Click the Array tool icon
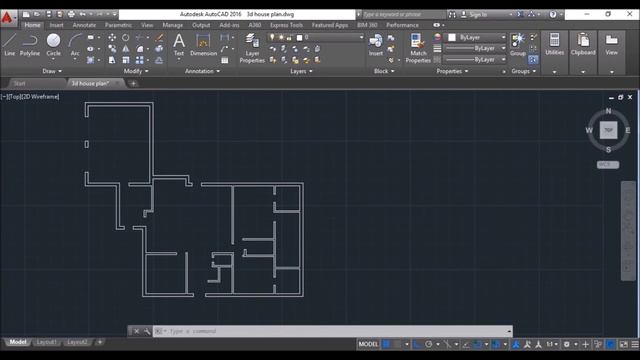Screen dimensions: 640x360 point(140,60)
